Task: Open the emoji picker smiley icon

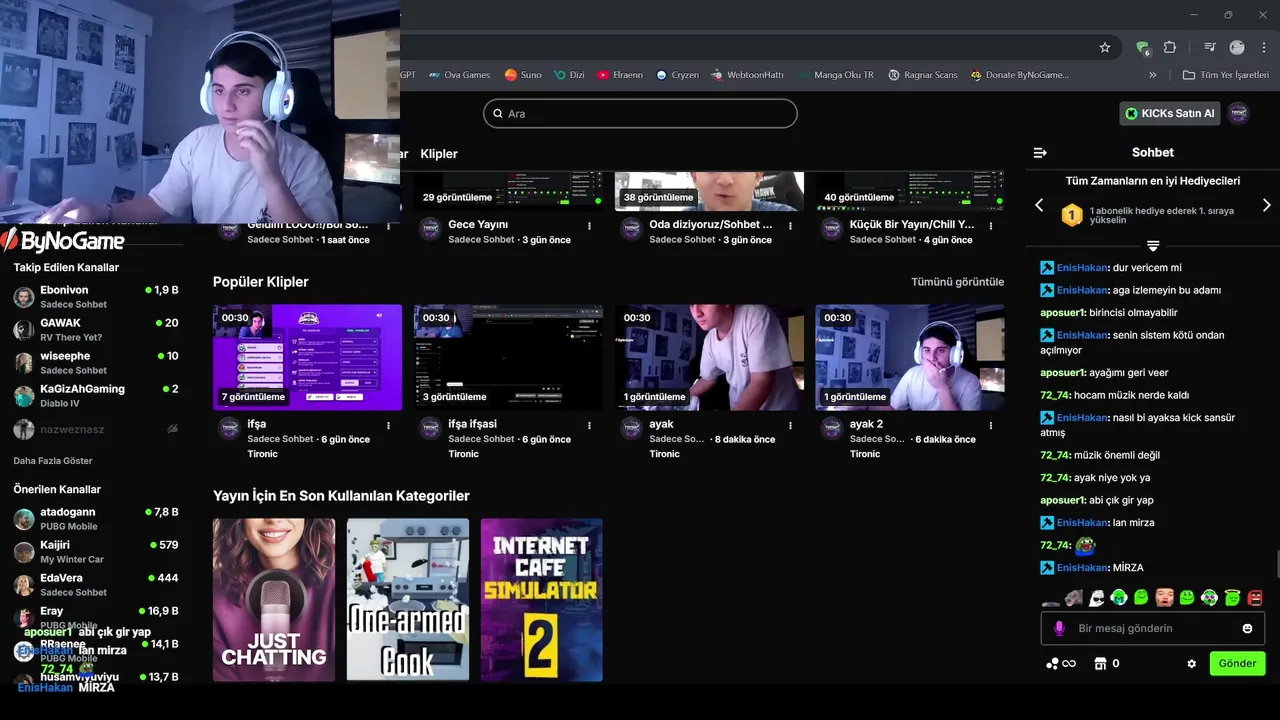Action: click(1247, 628)
